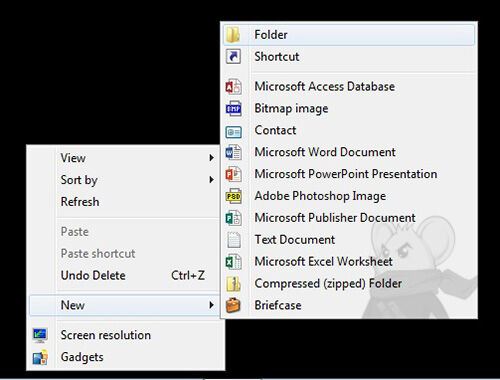Screen dimensions: 500x380
Task: Create a new Contact
Action: click(x=349, y=130)
